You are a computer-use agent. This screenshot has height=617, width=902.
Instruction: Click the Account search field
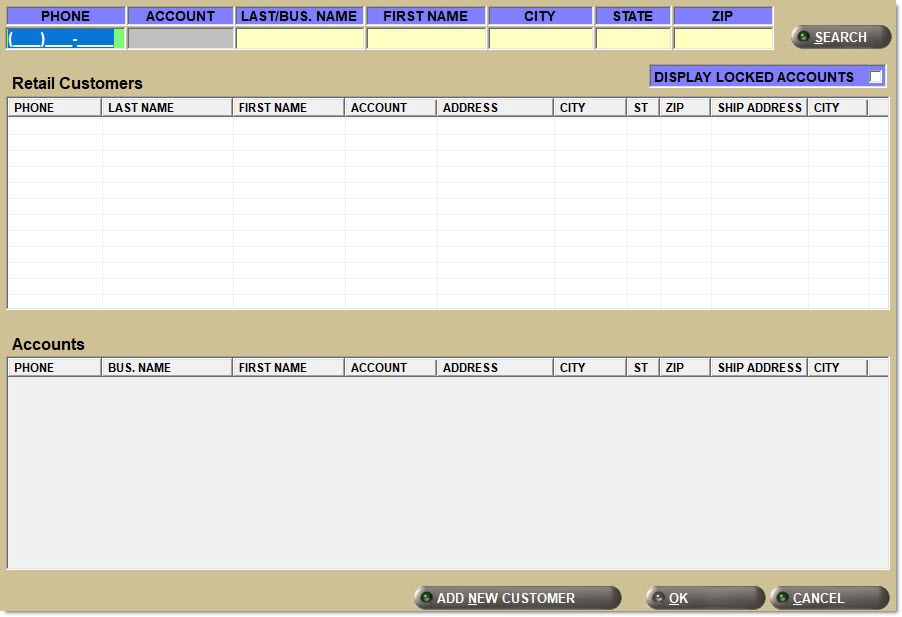pyautogui.click(x=180, y=39)
